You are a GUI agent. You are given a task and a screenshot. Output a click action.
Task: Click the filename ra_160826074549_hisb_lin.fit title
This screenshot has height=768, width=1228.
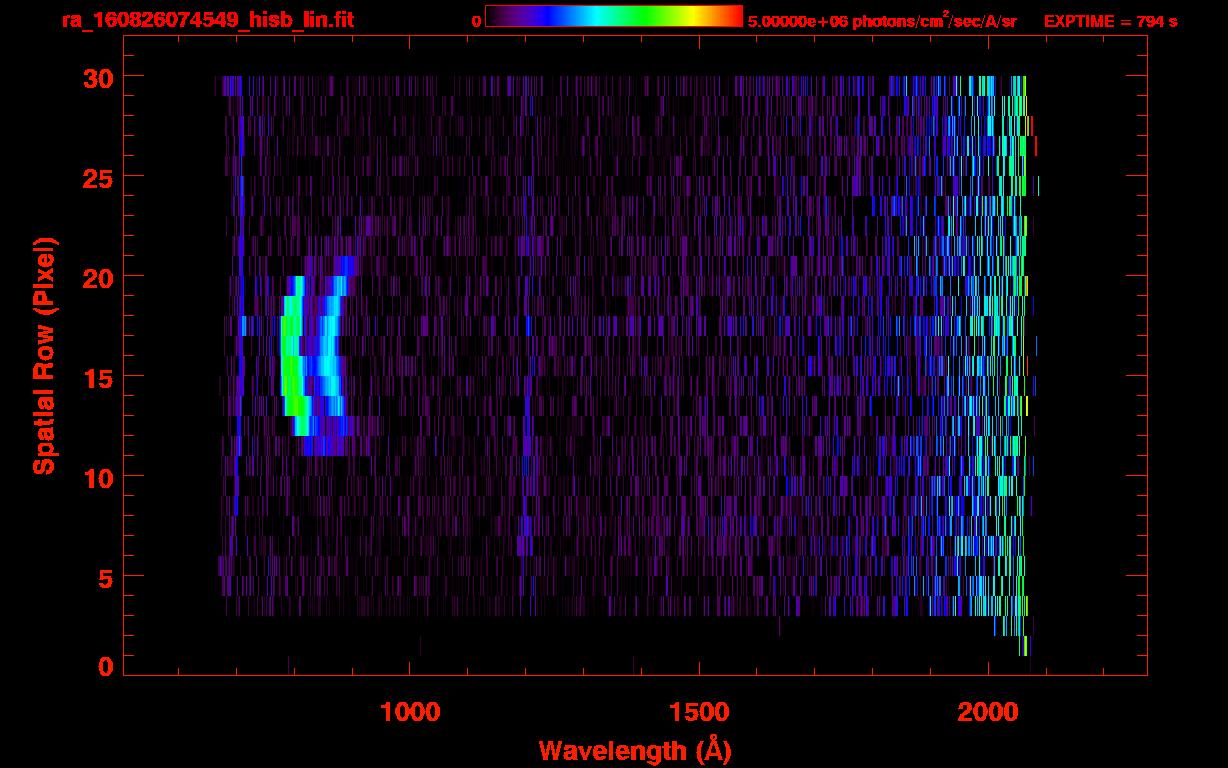pyautogui.click(x=207, y=20)
